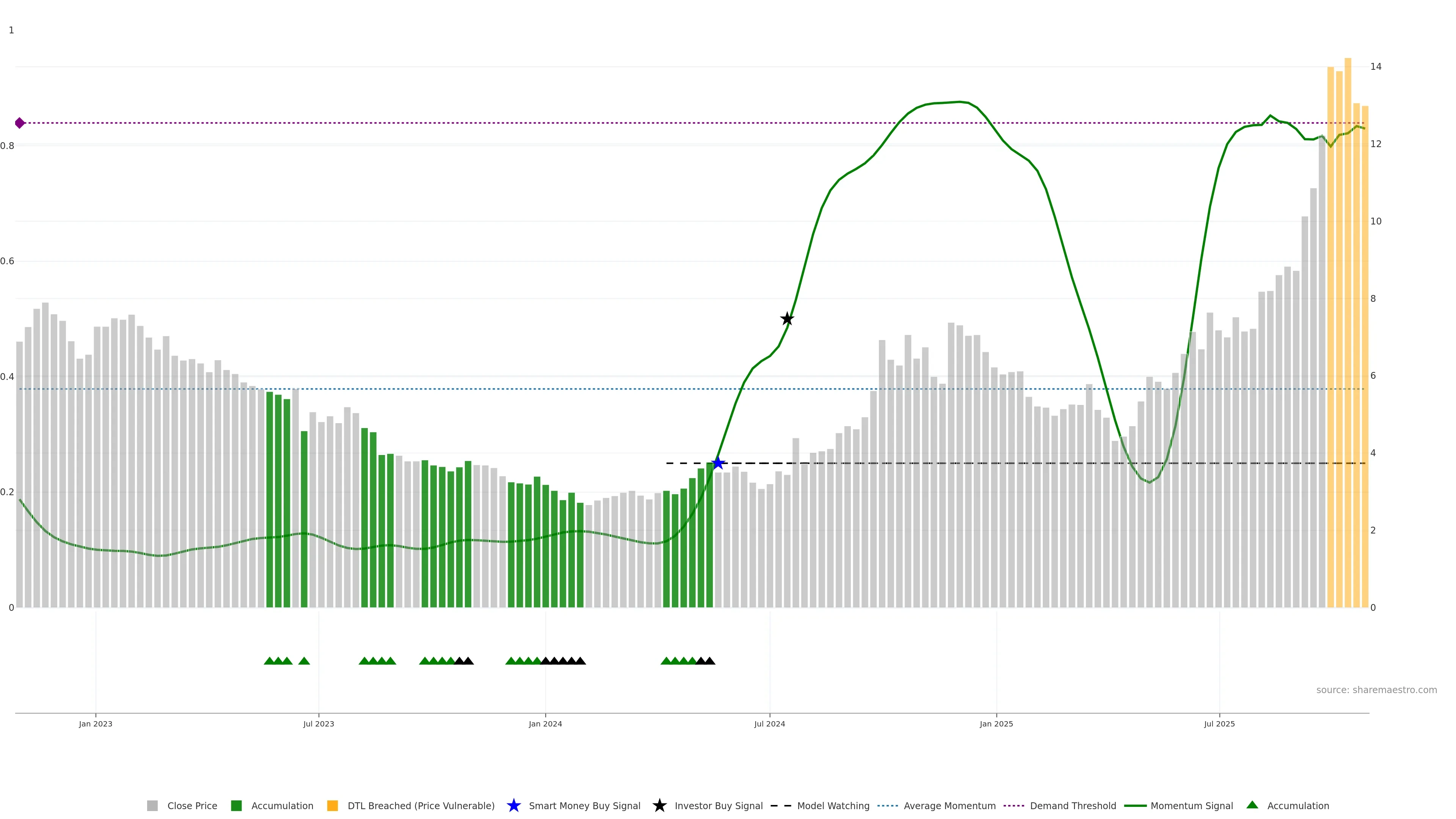Click the Jan 2023 axis label
The width and height of the screenshot is (1456, 819).
[x=96, y=724]
